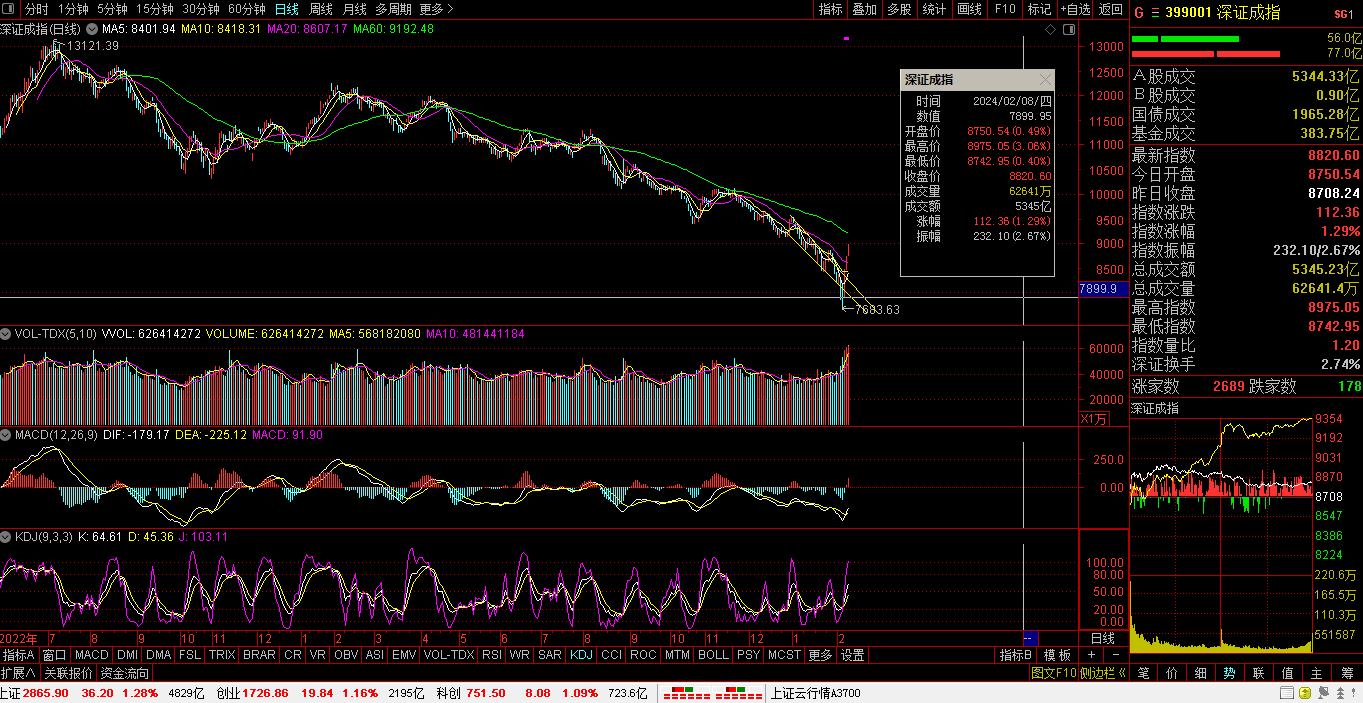Select the 60分钟 timeframe tab
Image resolution: width=1363 pixels, height=703 pixels.
click(x=246, y=9)
